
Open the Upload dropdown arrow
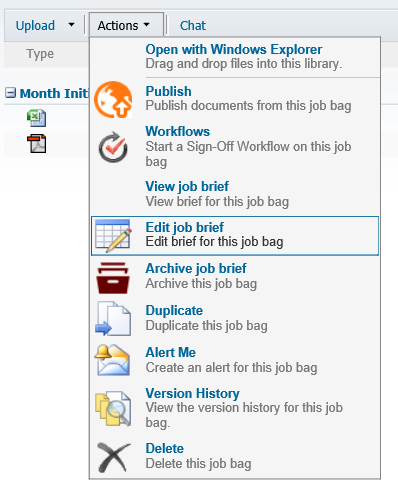click(71, 25)
